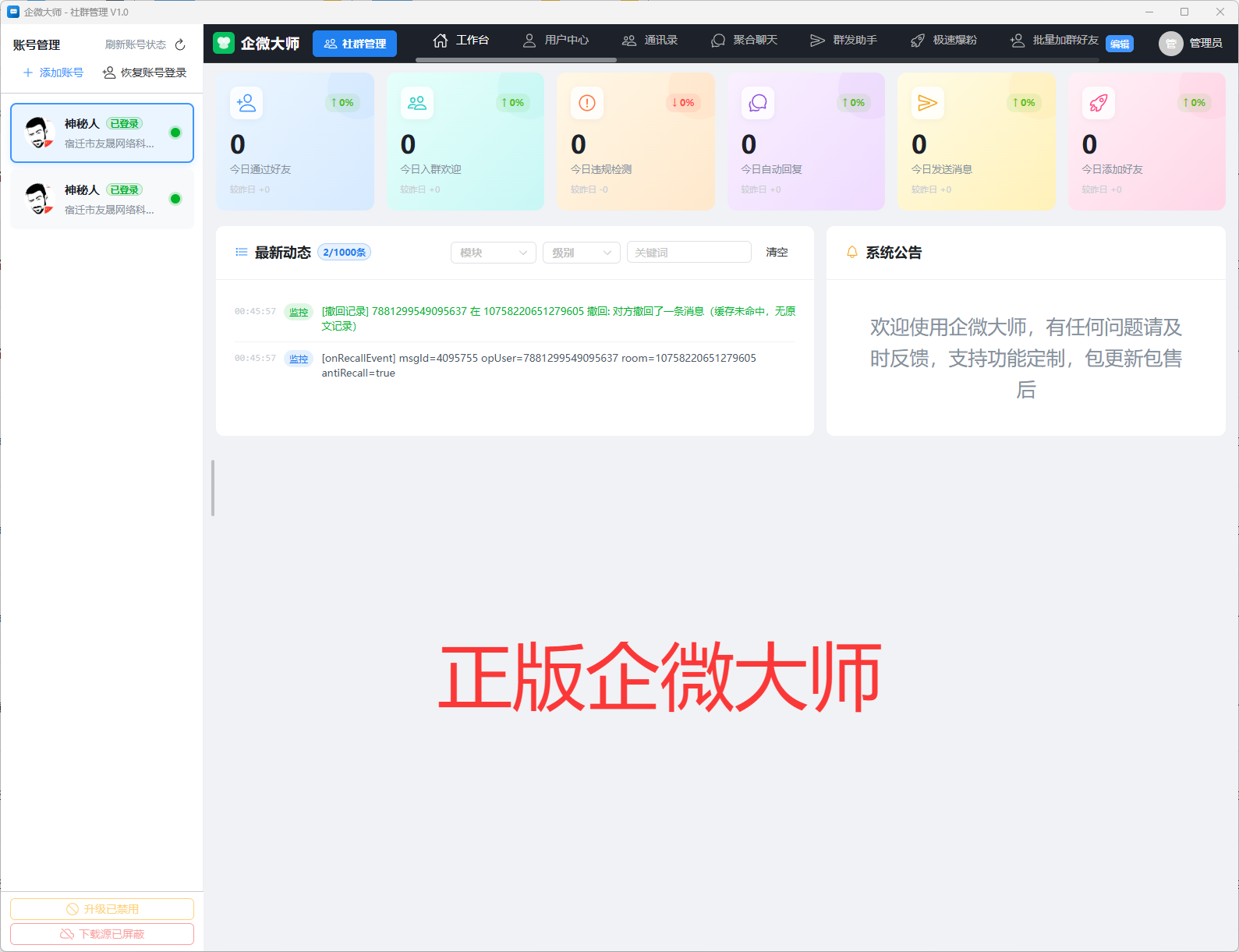Click the list icon beside 最新动态
This screenshot has width=1239, height=952.
click(x=242, y=252)
